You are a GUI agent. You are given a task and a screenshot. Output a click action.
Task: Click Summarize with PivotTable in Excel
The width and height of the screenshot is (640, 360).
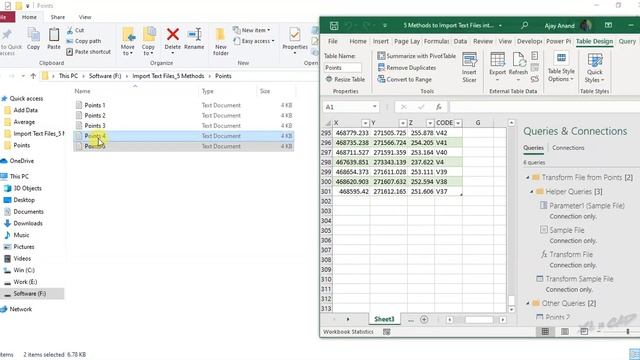(x=417, y=56)
